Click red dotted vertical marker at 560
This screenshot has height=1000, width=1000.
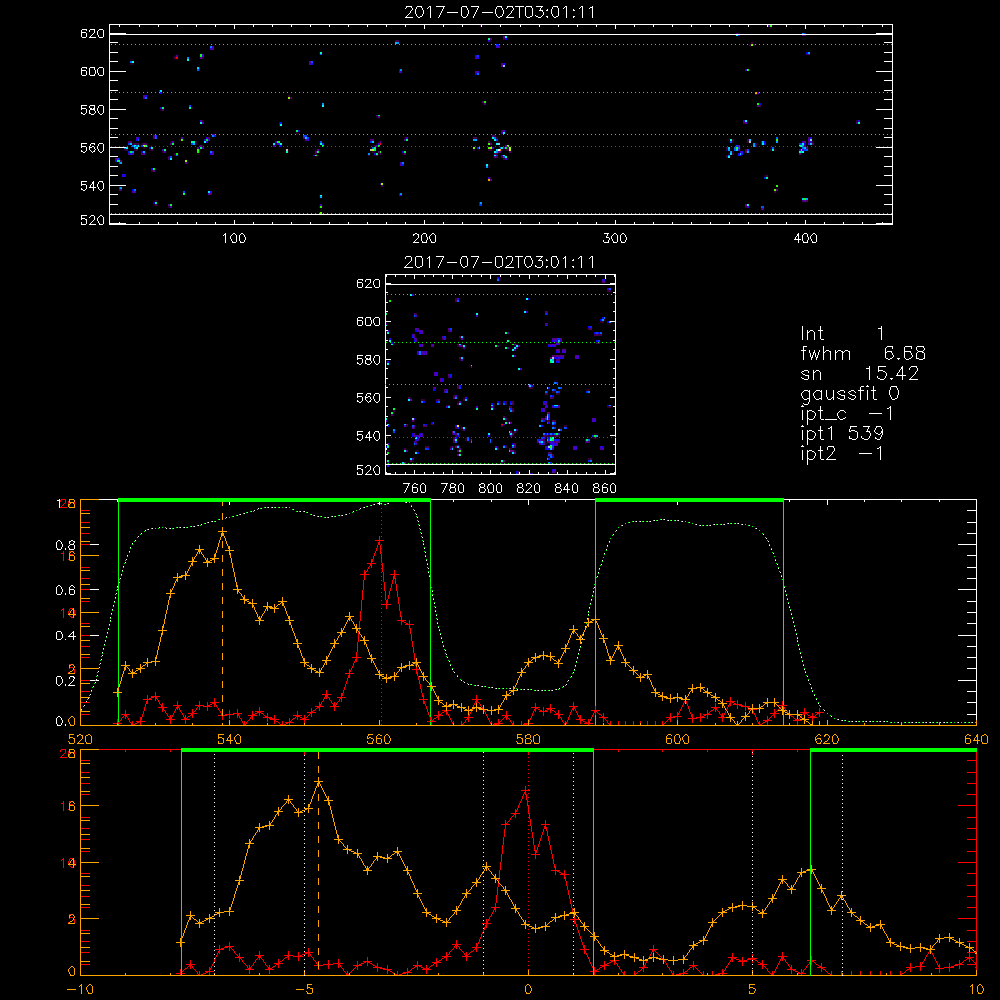pos(381,612)
